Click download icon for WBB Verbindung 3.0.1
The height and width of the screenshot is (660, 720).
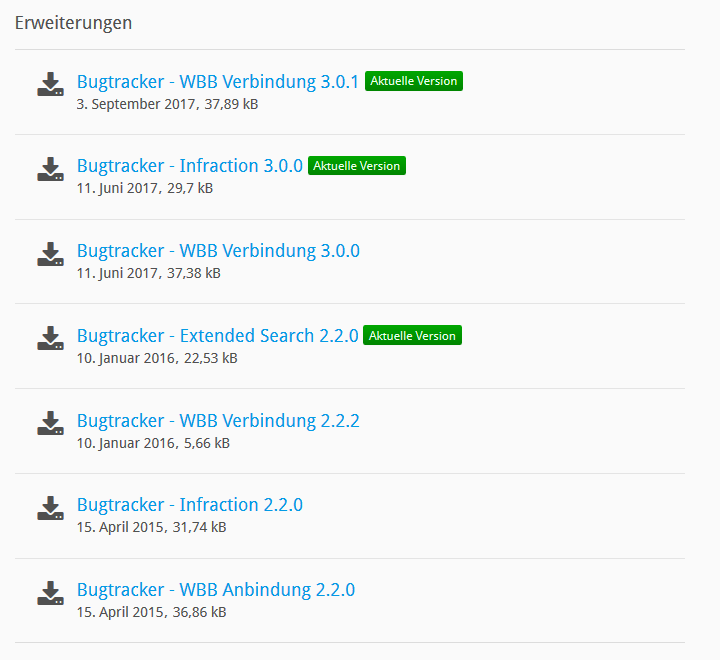pyautogui.click(x=50, y=85)
